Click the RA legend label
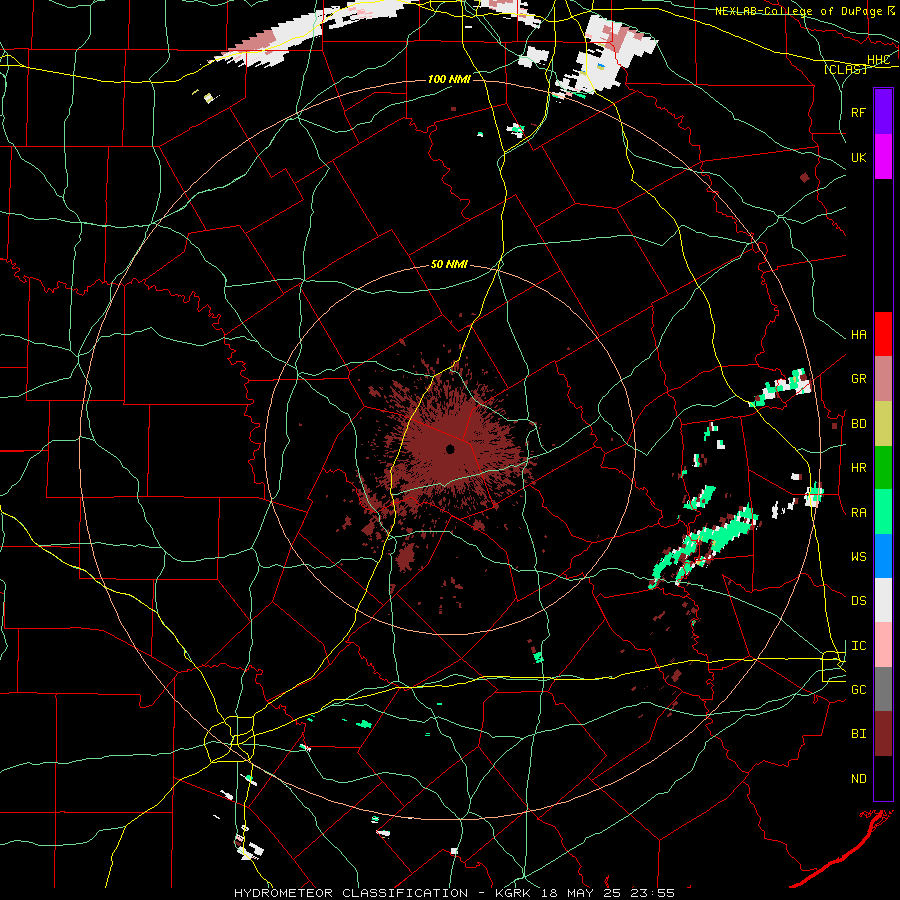This screenshot has height=900, width=900. 858,513
